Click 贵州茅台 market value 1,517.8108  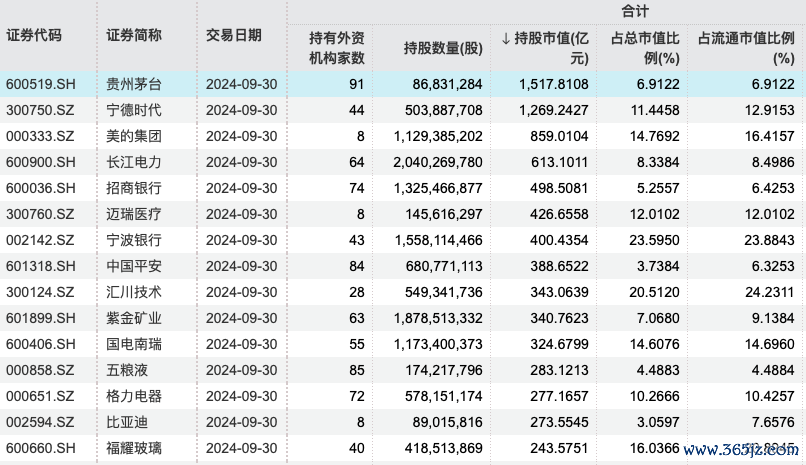pos(554,84)
